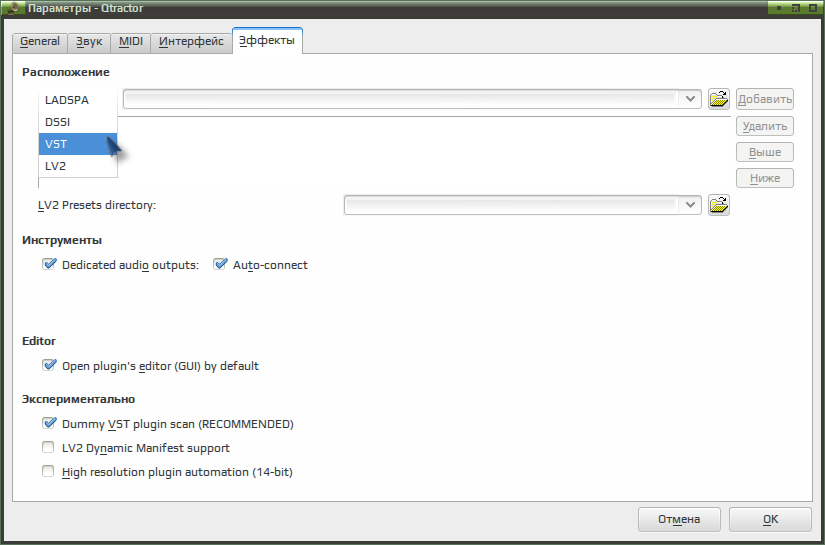Click inside the plugin path input field
This screenshot has width=825, height=545.
click(x=401, y=99)
